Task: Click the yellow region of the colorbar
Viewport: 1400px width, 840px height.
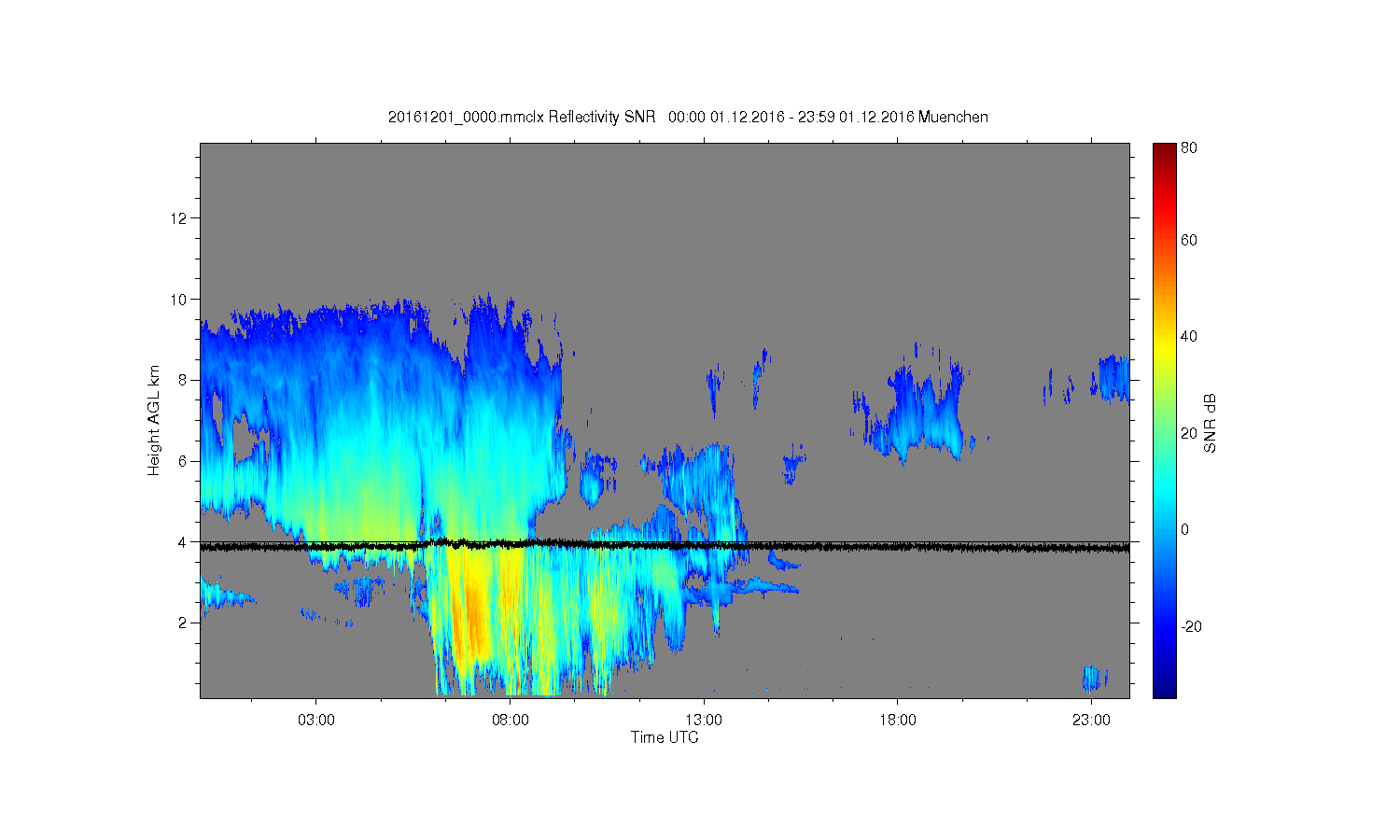Action: [1164, 350]
